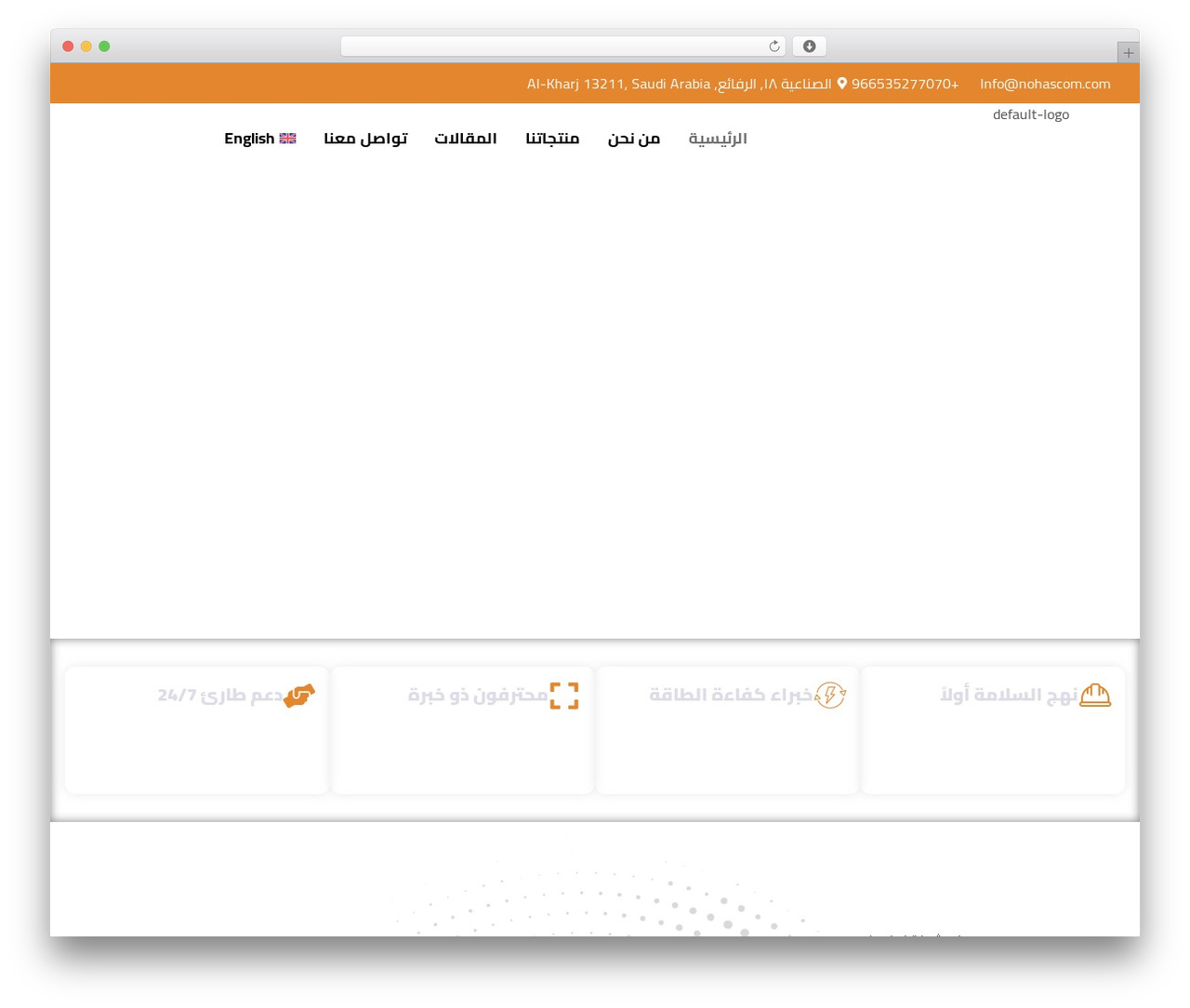Click the Al-Kharj 13211 address text
This screenshot has height=1008, width=1190.
[679, 84]
